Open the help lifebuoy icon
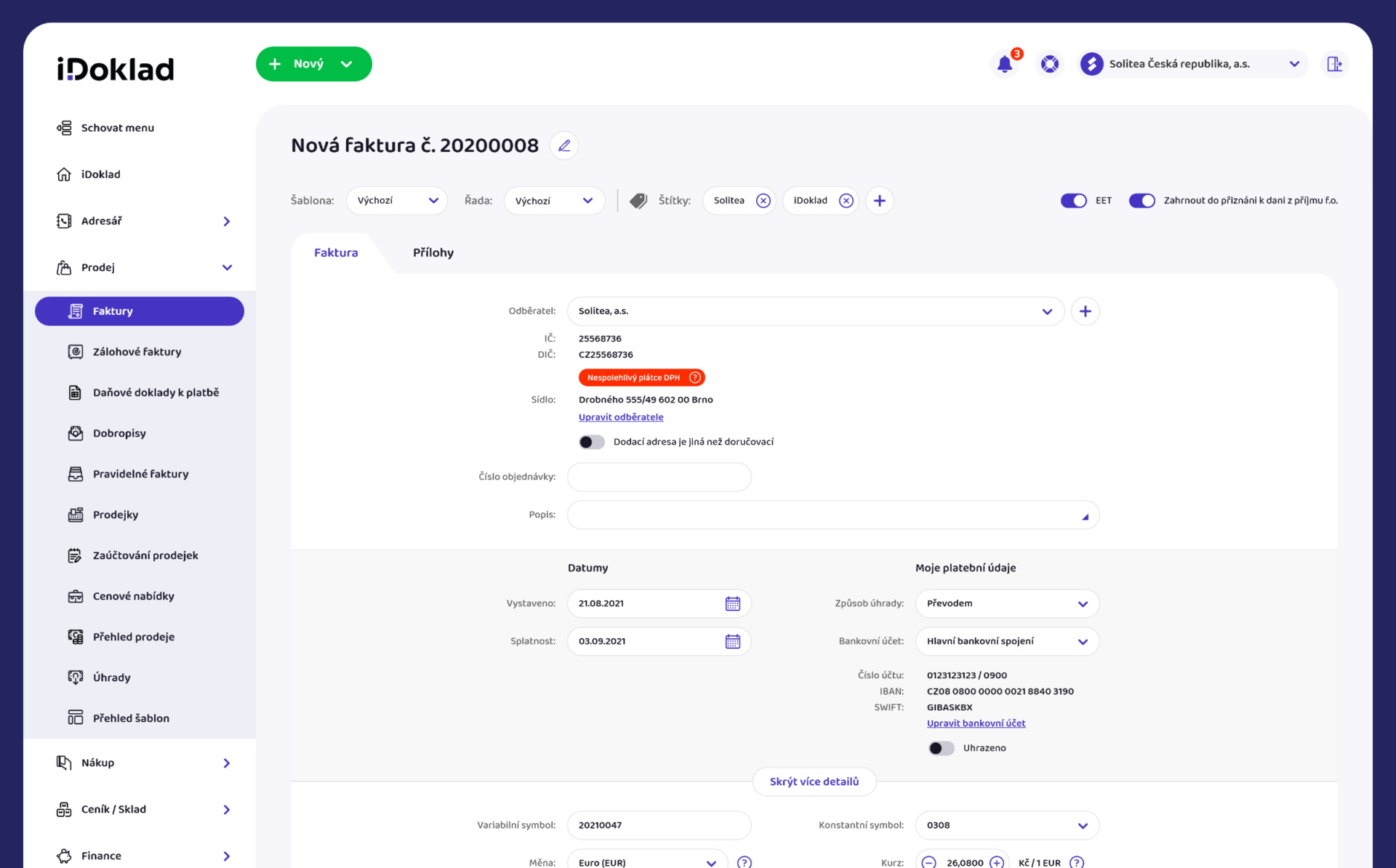Viewport: 1396px width, 868px height. coord(1050,64)
